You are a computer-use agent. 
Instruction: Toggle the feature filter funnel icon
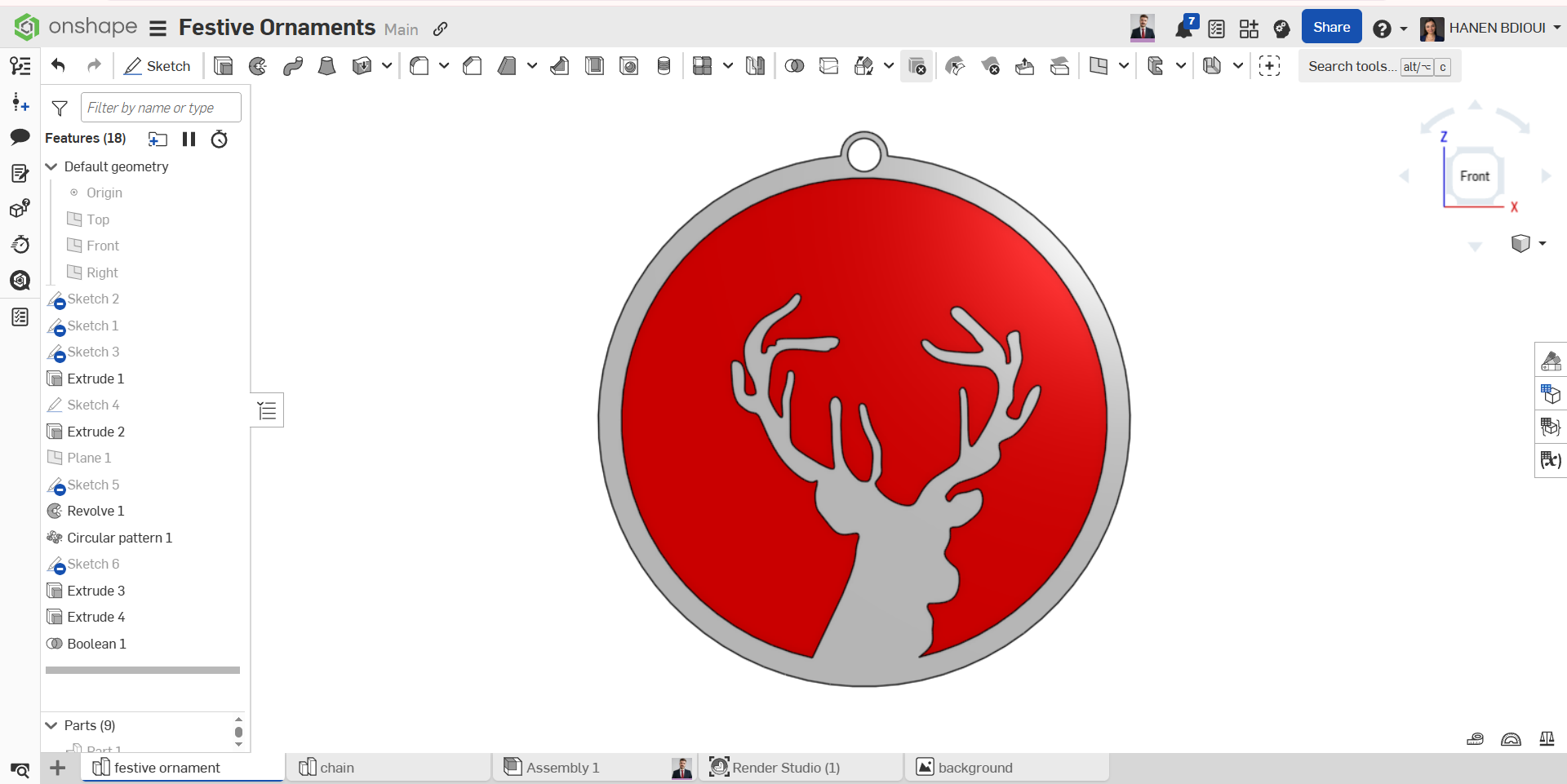point(60,108)
